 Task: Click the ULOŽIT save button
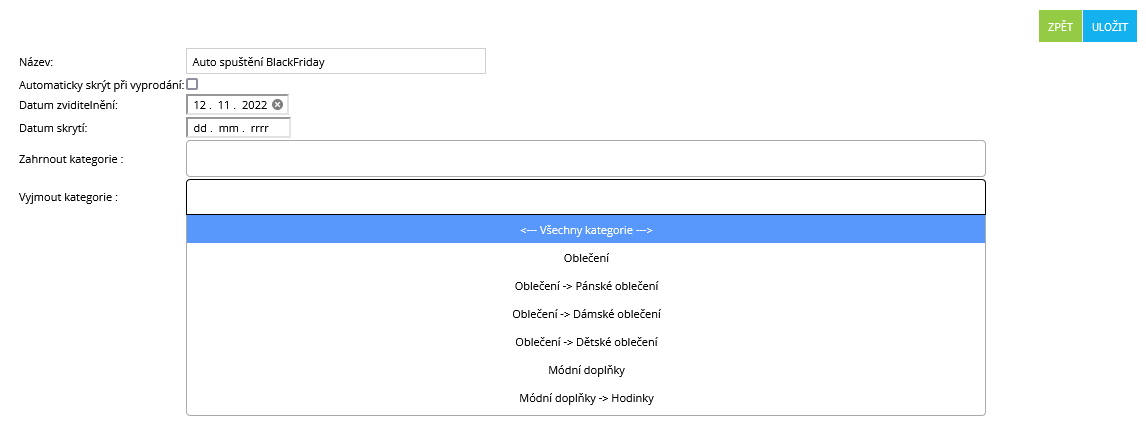click(x=1109, y=27)
